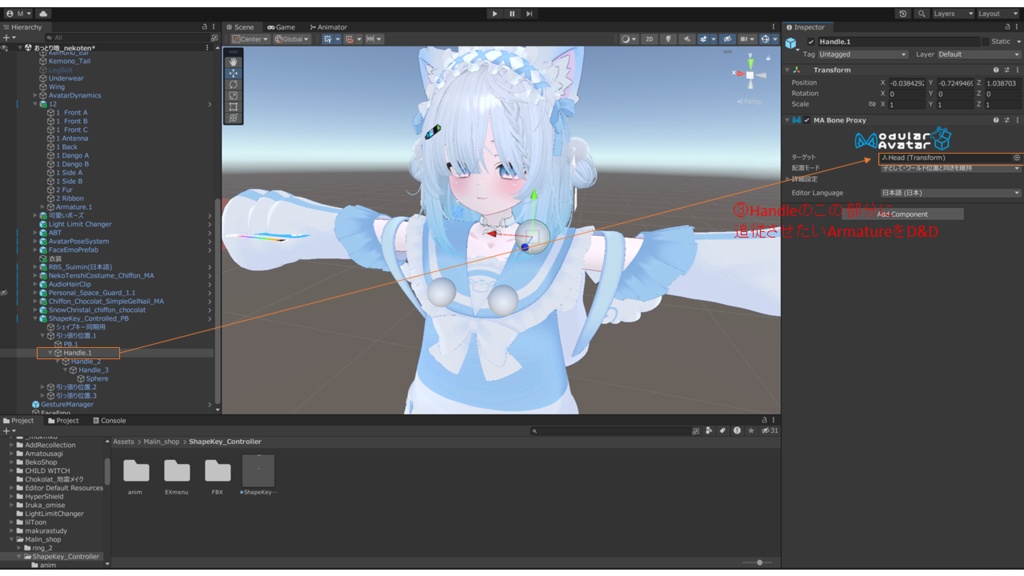Toggle the Static checkbox
Image resolution: width=1024 pixels, height=576 pixels.
[985, 42]
